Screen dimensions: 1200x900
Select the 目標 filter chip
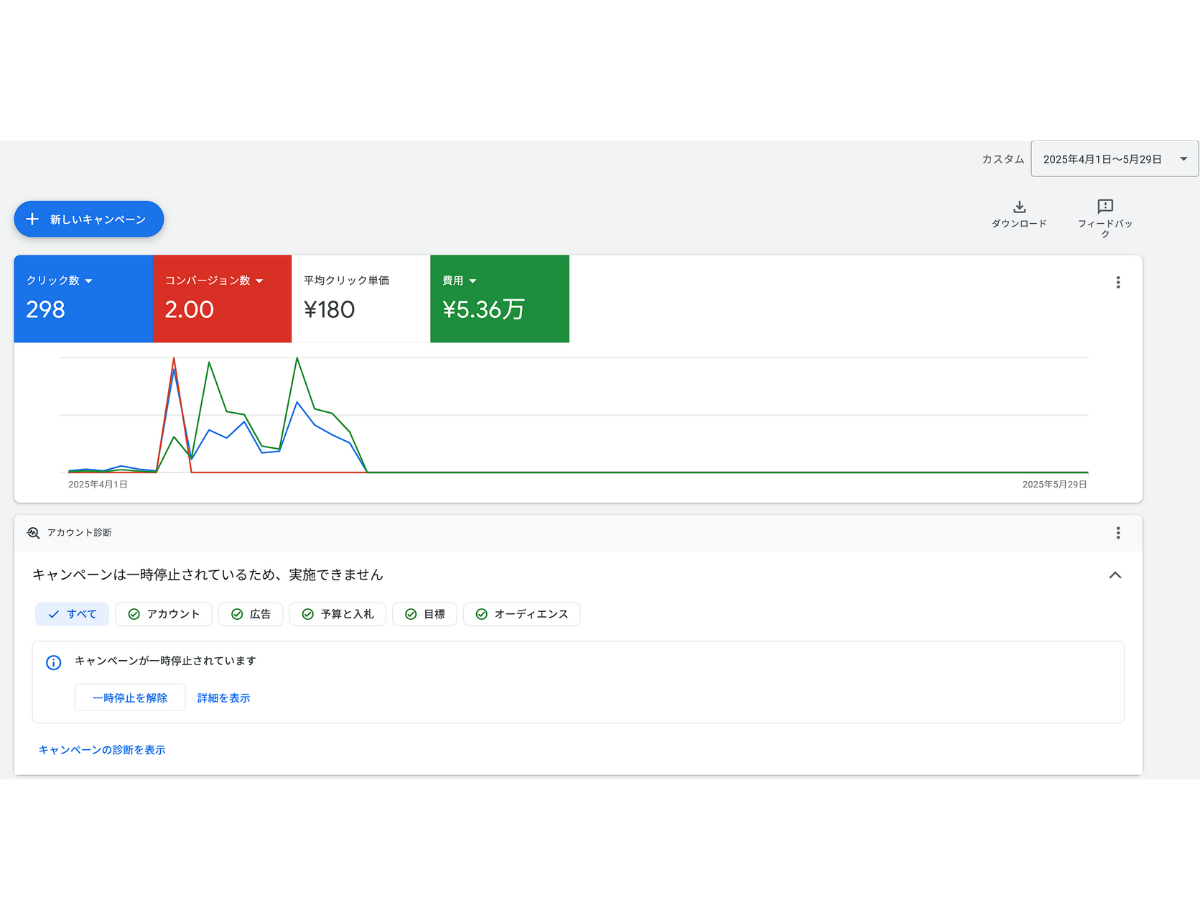(x=425, y=614)
